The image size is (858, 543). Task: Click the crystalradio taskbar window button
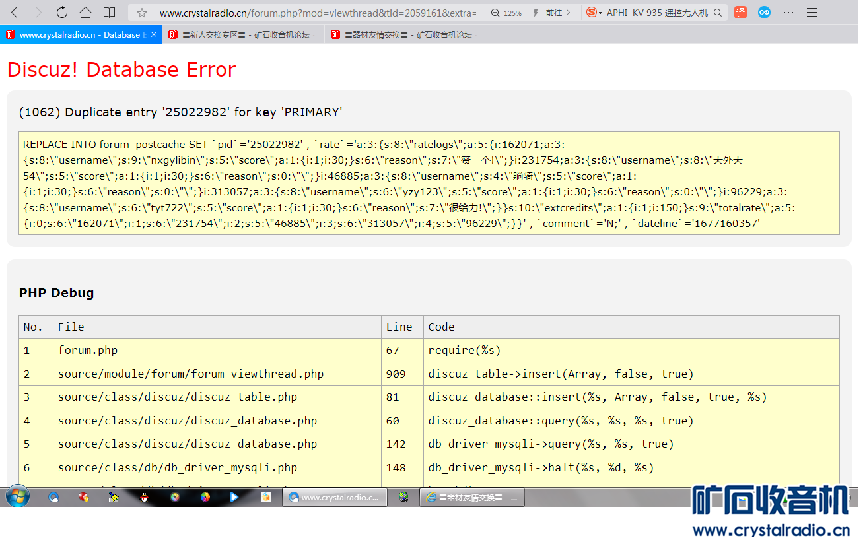333,496
